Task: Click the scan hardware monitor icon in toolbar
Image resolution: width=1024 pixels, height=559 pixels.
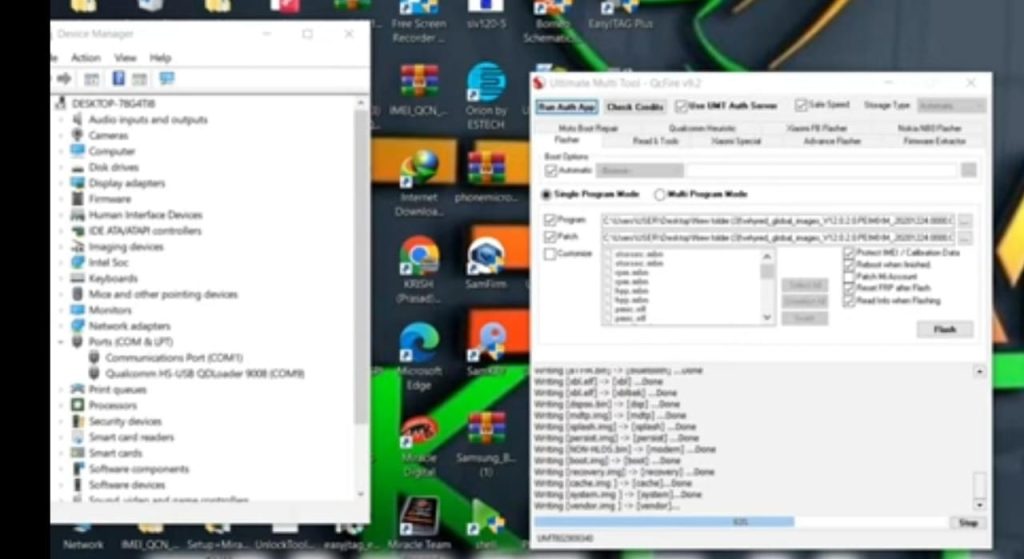Action: click(166, 78)
